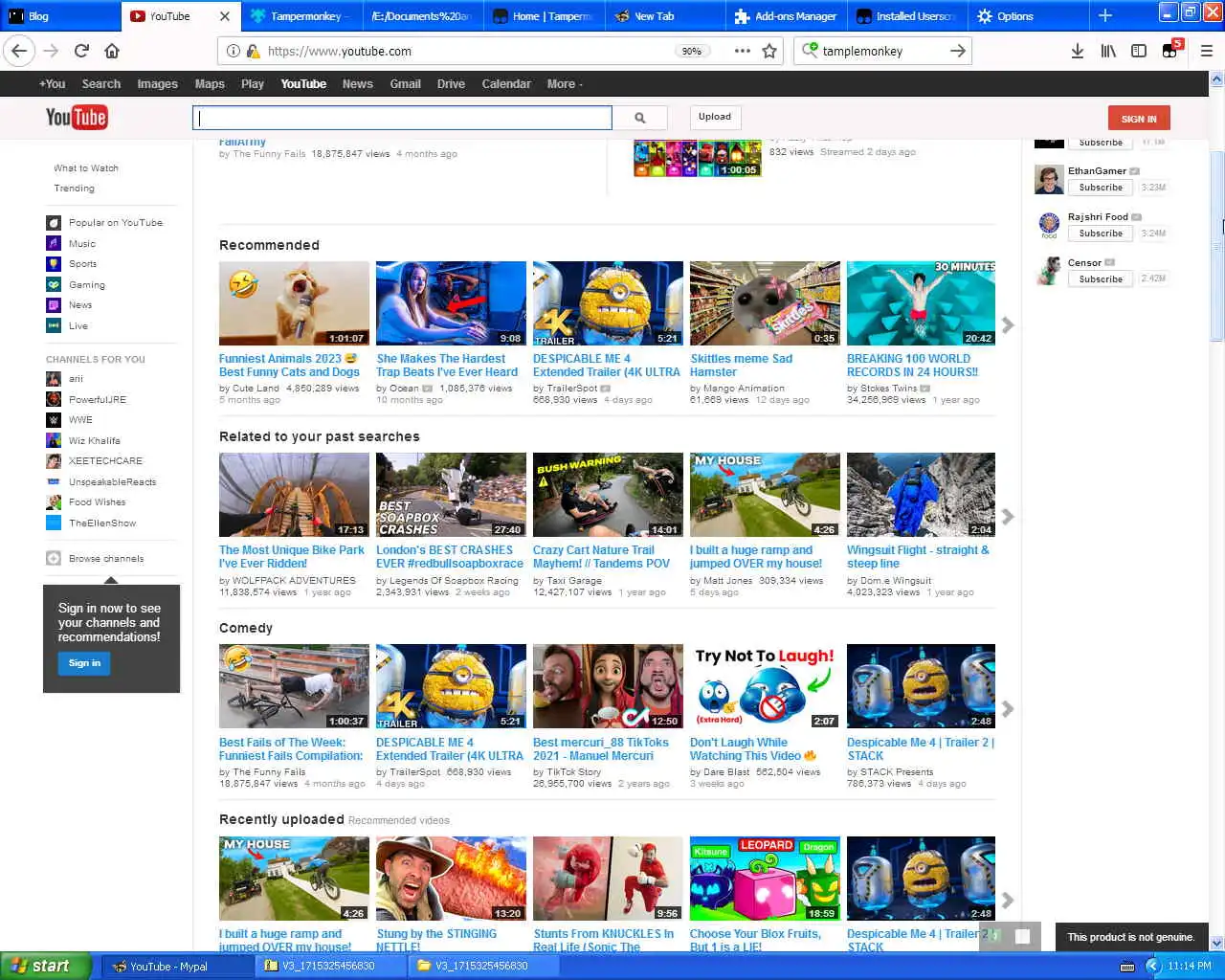Open Crazy Cart Nature Trail Mayhem title
This screenshot has height=980, width=1225.
tap(601, 557)
